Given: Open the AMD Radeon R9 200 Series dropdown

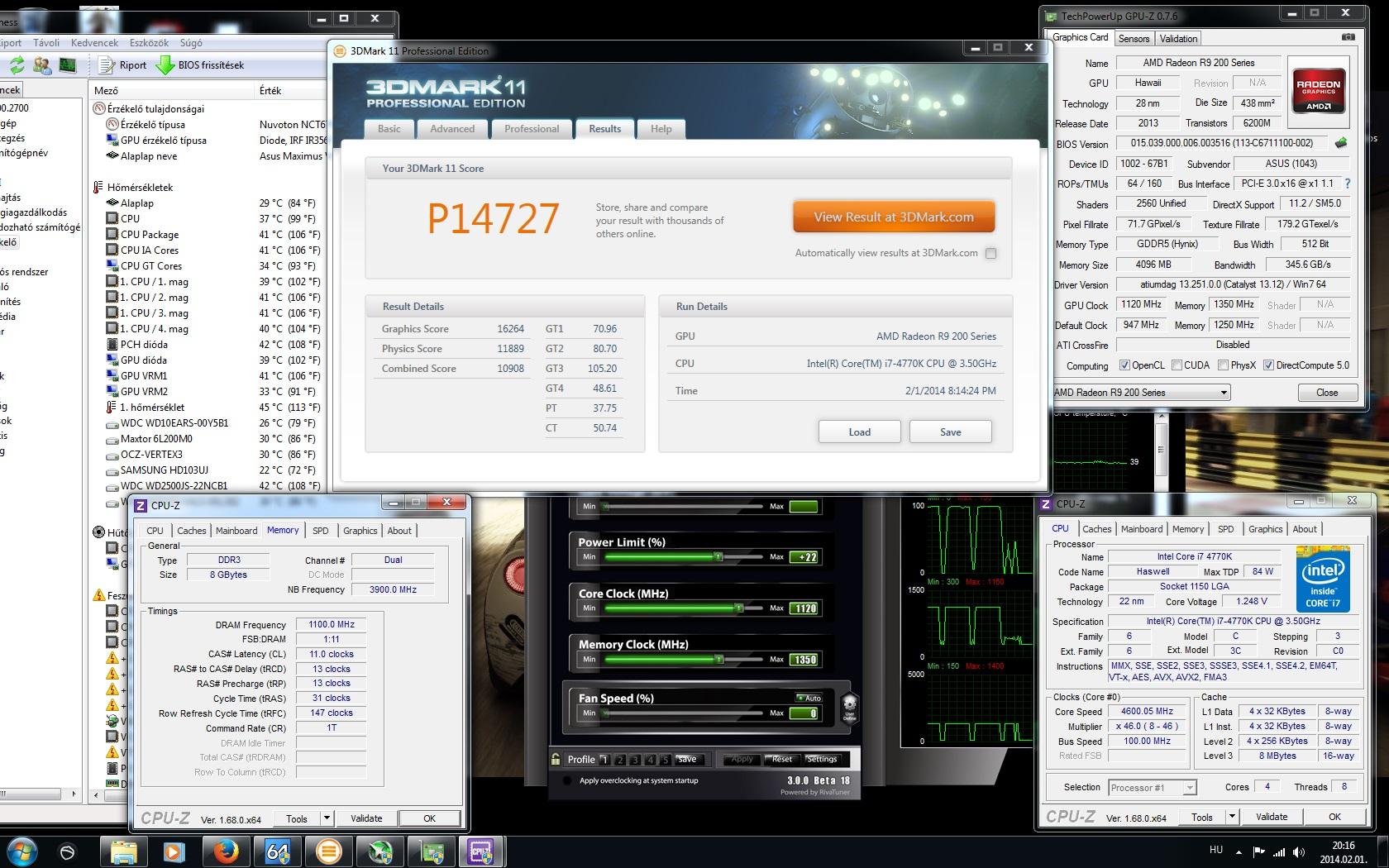Looking at the screenshot, I should (x=1142, y=393).
